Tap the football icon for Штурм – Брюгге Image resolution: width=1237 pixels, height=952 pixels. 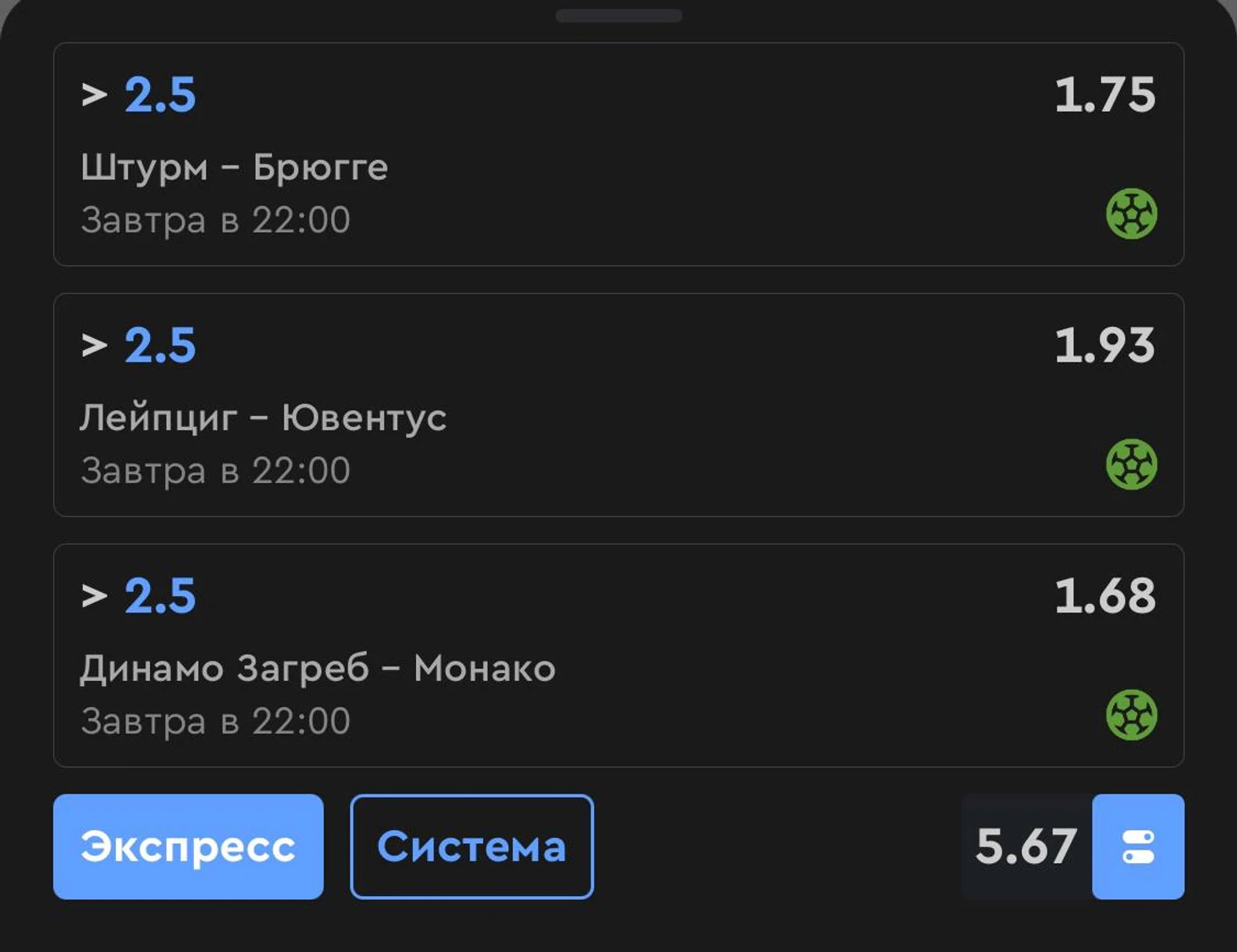click(1131, 213)
